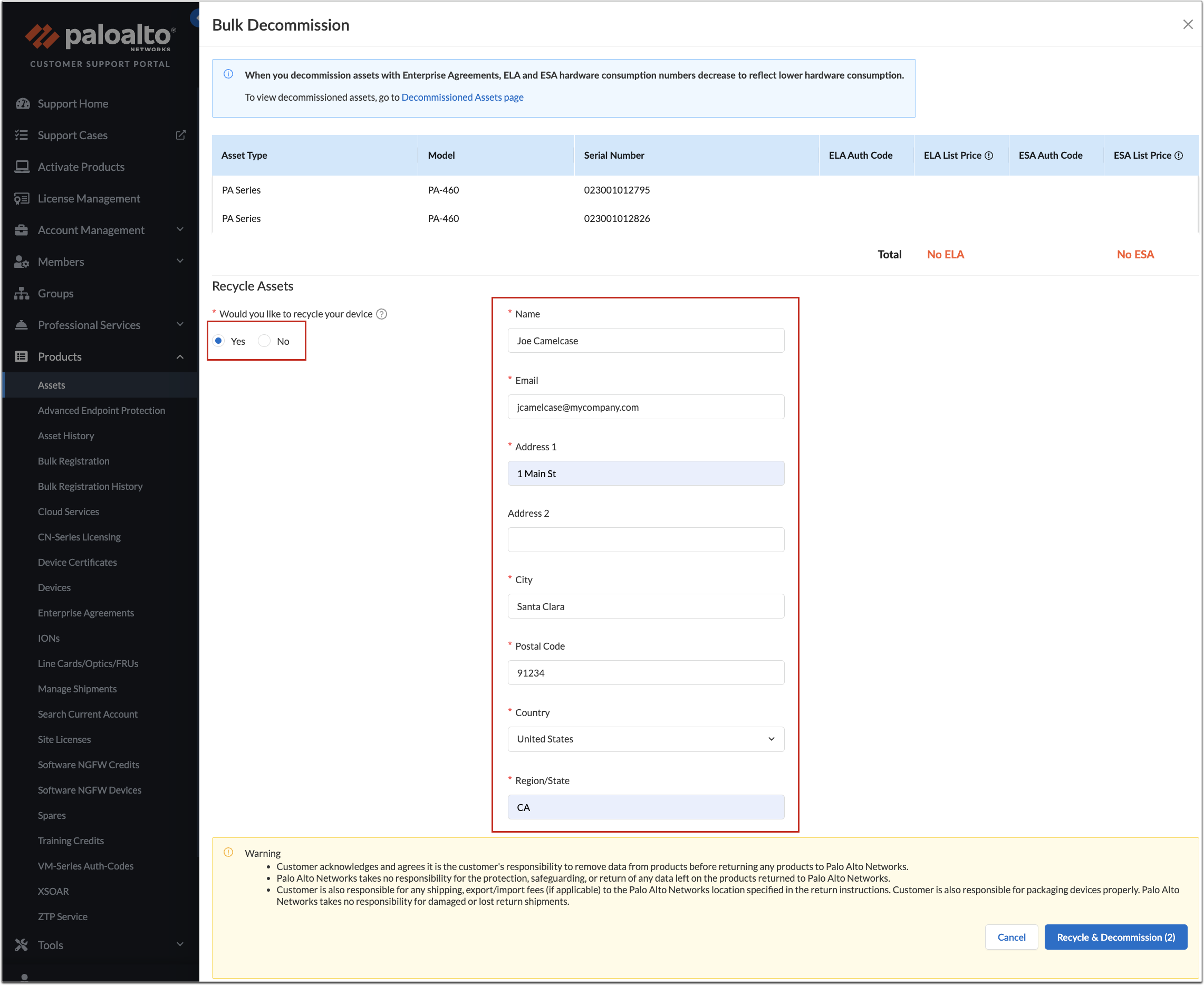The width and height of the screenshot is (1204, 985).
Task: Click the ESA List Price info icon
Action: (1179, 156)
